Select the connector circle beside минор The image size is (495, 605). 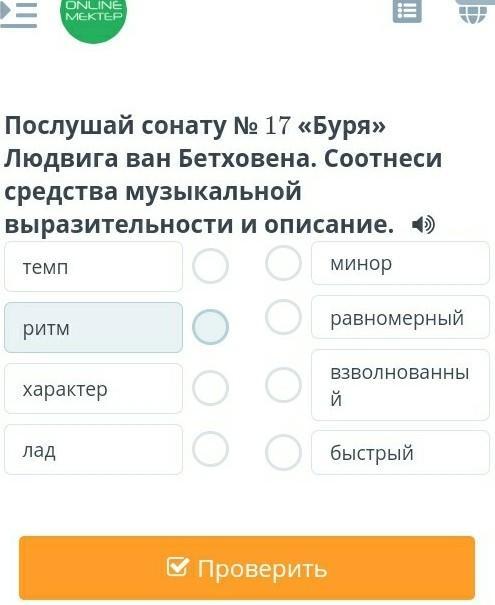[x=283, y=263]
